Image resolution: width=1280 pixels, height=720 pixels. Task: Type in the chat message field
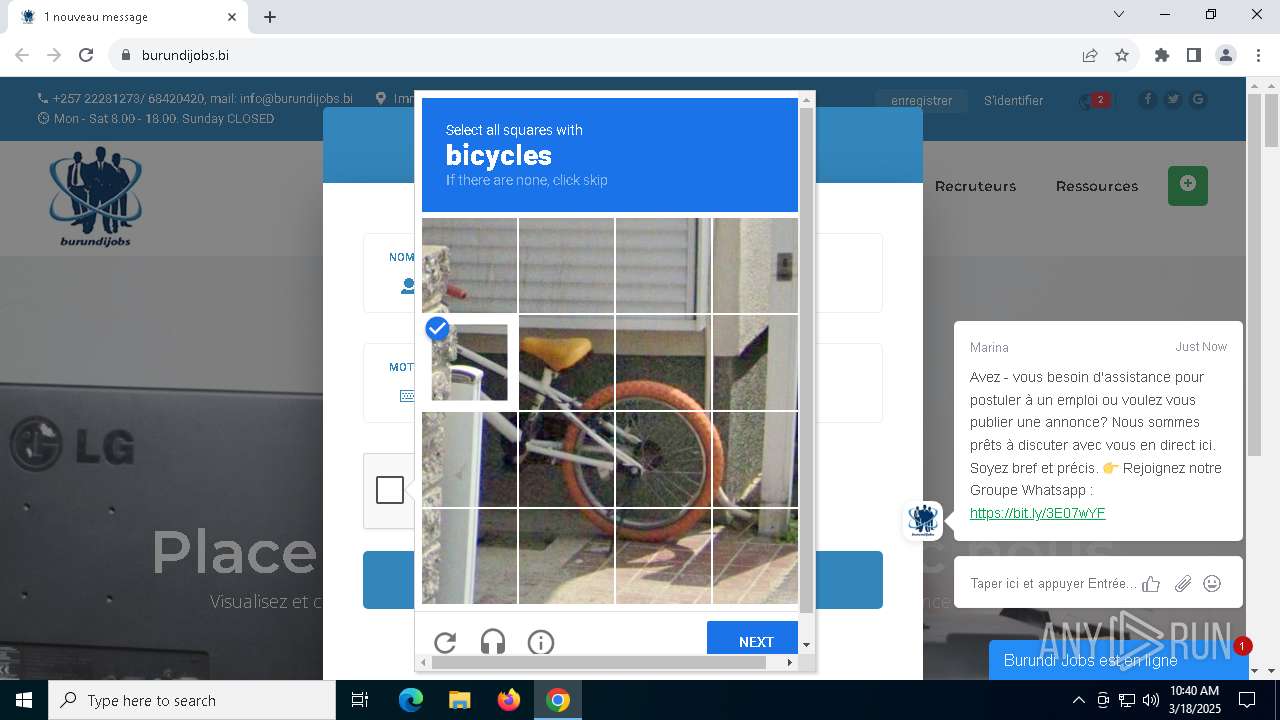coord(1053,583)
